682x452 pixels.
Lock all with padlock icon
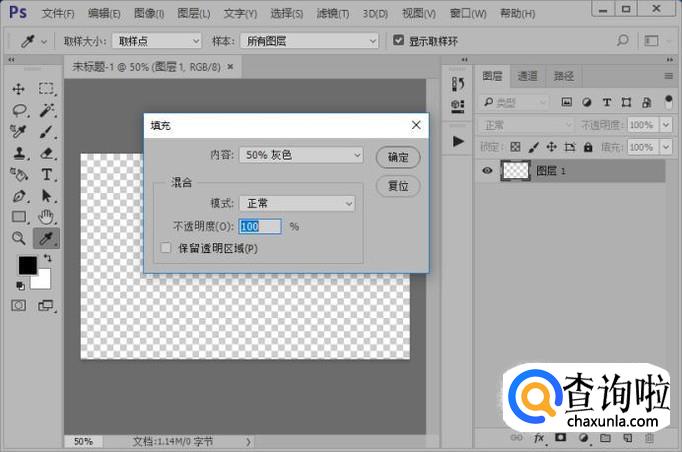click(x=588, y=147)
